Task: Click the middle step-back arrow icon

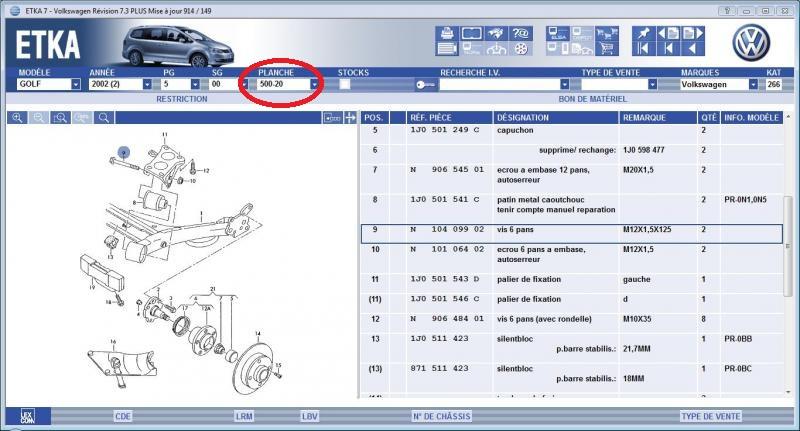Action: pos(668,49)
